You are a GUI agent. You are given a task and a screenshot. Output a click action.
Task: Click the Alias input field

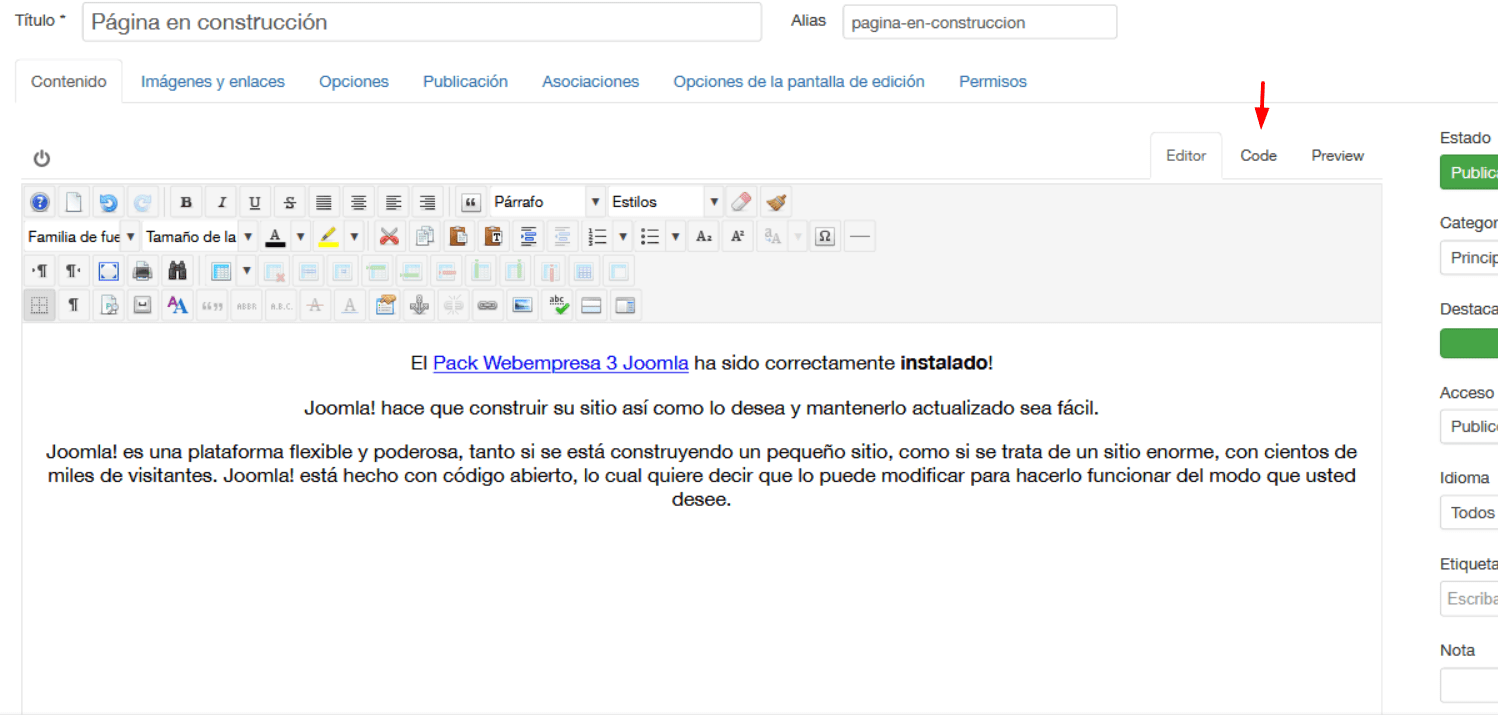pyautogui.click(x=980, y=22)
